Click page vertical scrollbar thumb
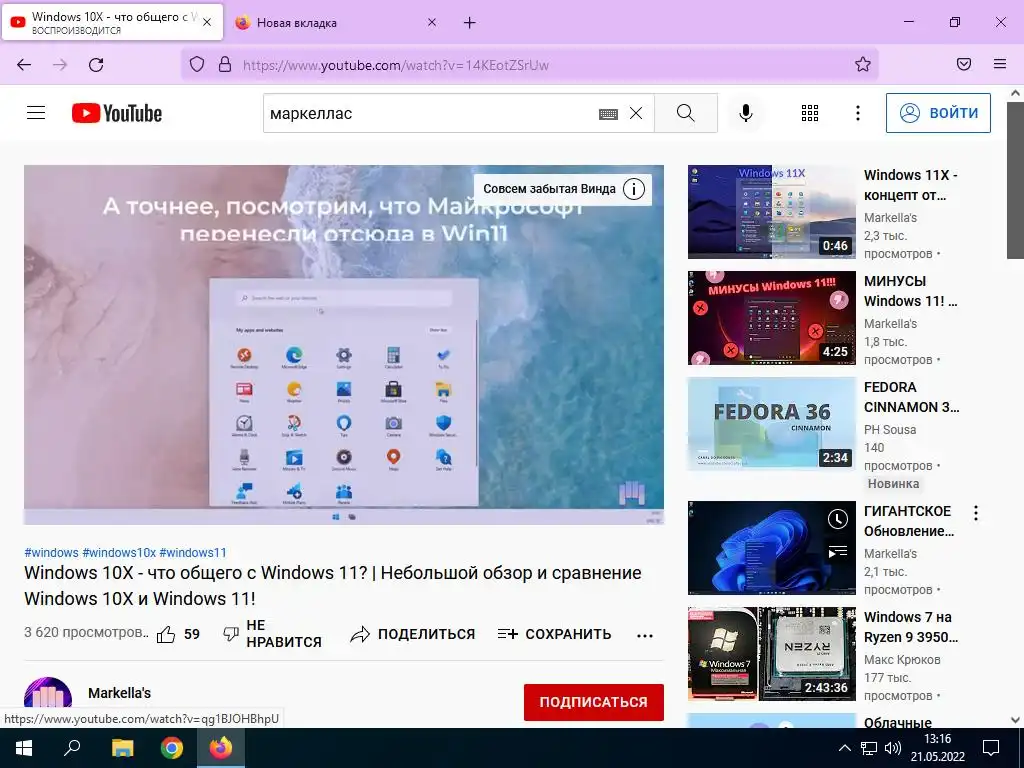 tap(1016, 180)
